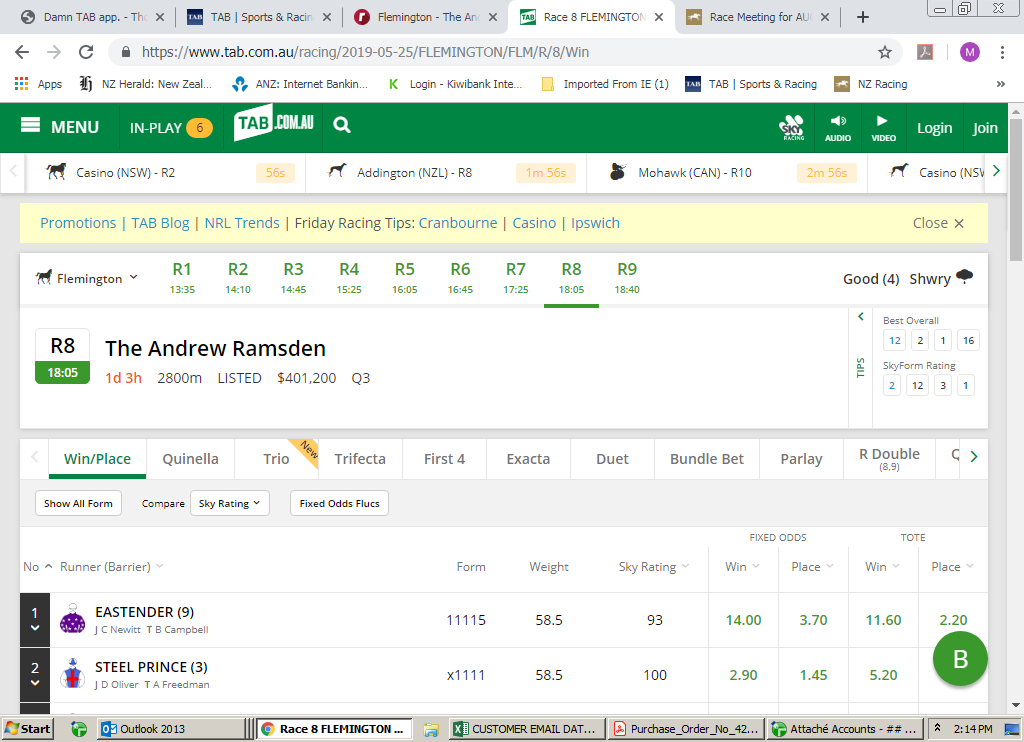This screenshot has height=742, width=1024.
Task: Select Steel Prince fixed odds Win 2.90
Action: coord(743,675)
